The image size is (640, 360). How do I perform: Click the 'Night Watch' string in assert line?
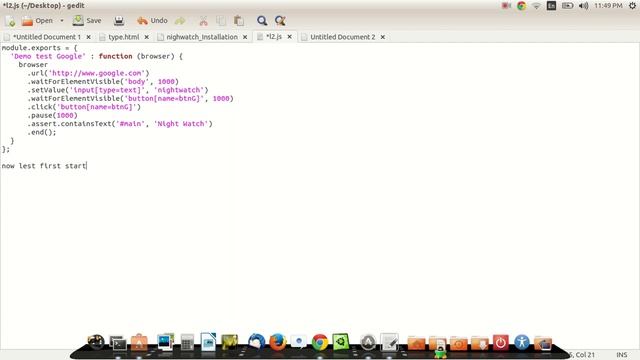(x=181, y=124)
